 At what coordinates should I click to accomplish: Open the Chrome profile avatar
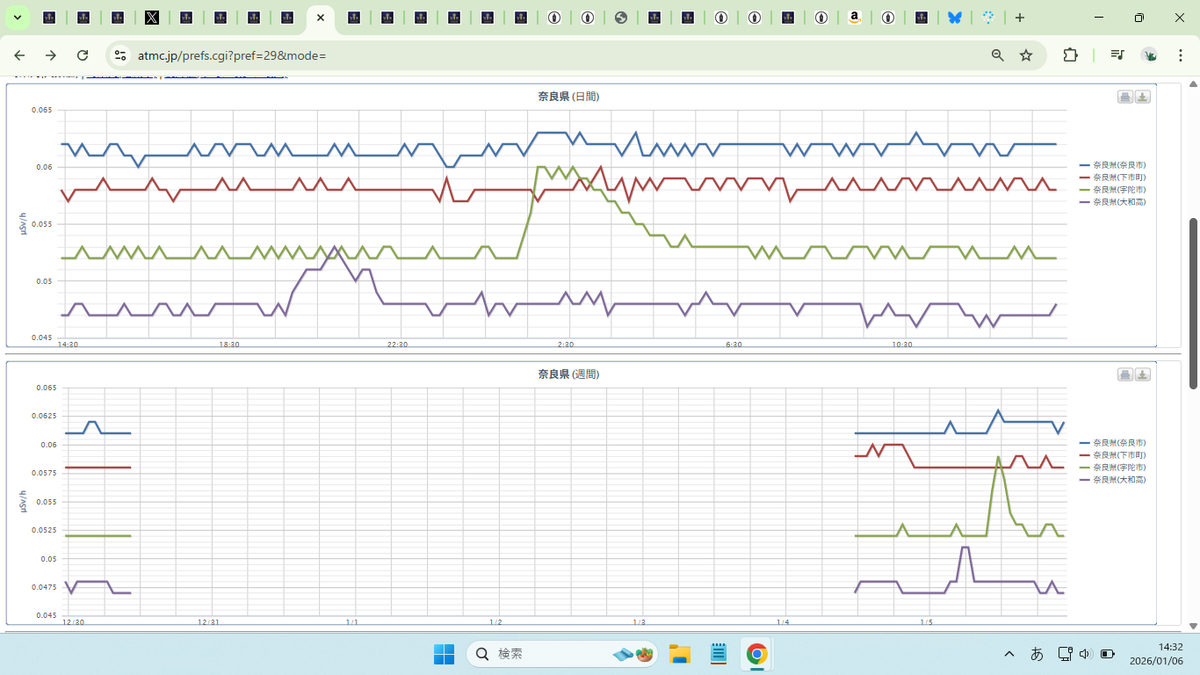pyautogui.click(x=1150, y=55)
